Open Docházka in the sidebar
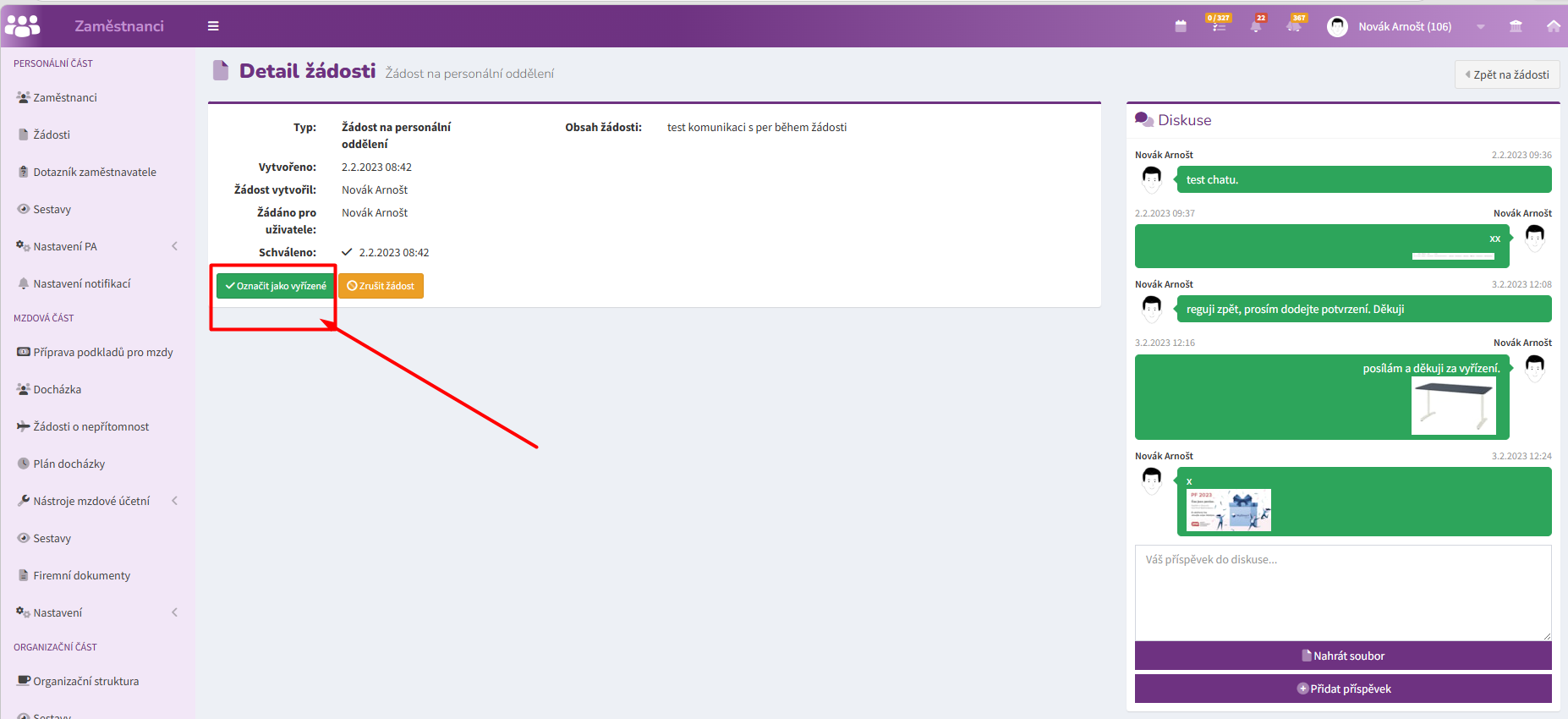Screen dimensions: 1568x719 coord(58,389)
